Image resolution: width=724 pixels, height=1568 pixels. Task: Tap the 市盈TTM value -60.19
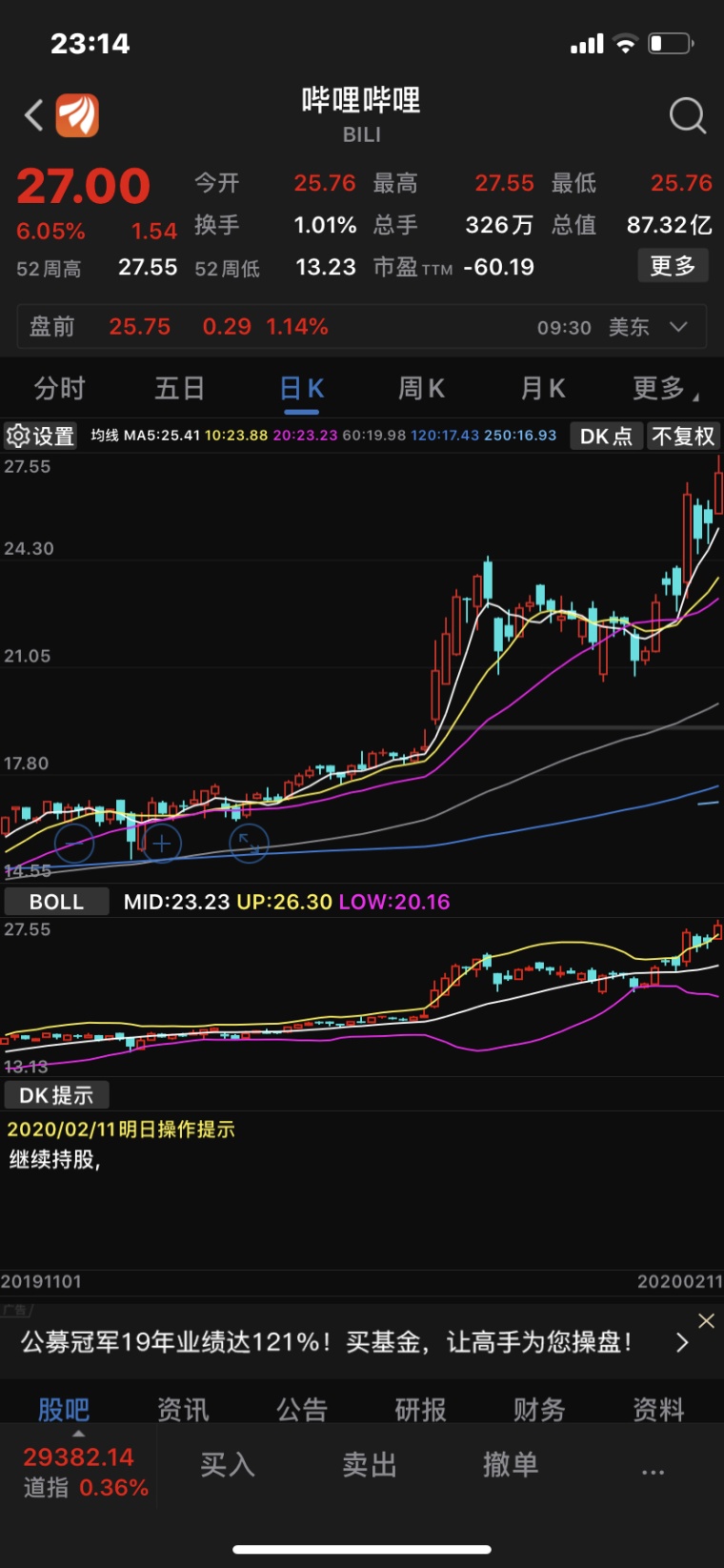click(498, 268)
